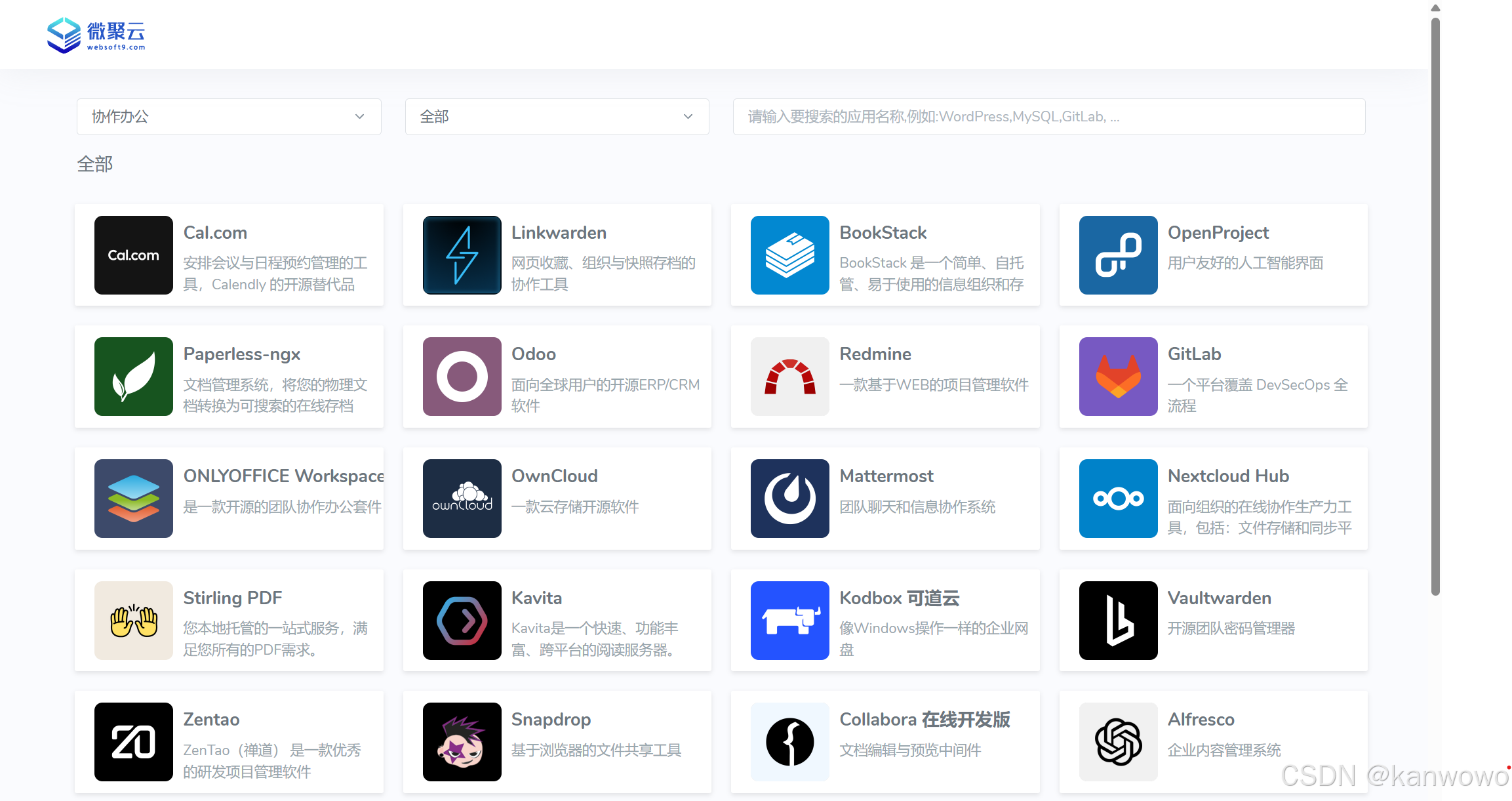Select the Mattermost logo icon
1512x801 pixels.
tap(789, 499)
